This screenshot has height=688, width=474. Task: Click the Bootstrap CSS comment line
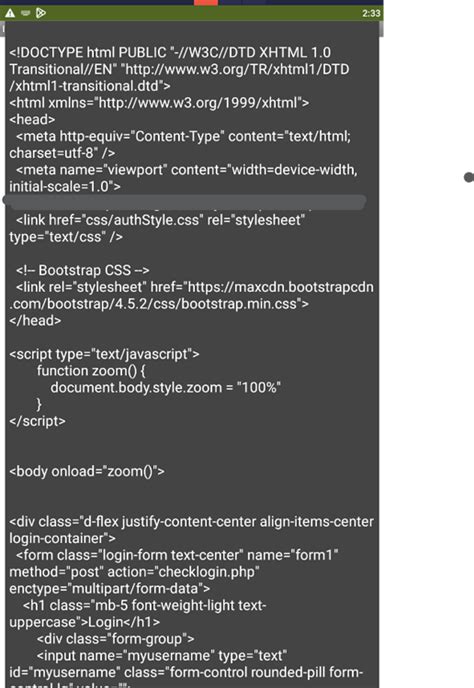83,270
